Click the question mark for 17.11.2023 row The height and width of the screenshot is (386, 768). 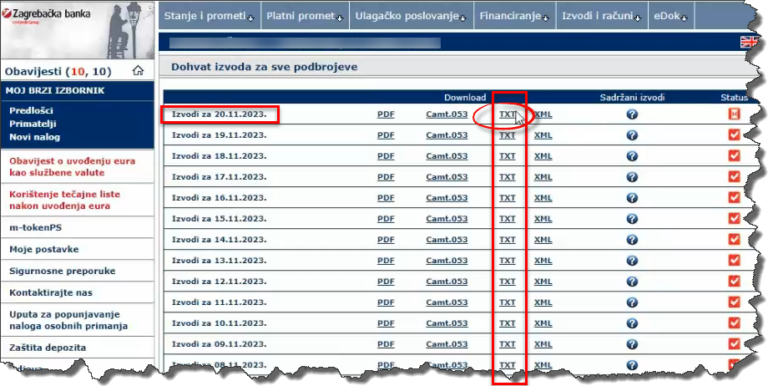click(x=632, y=177)
